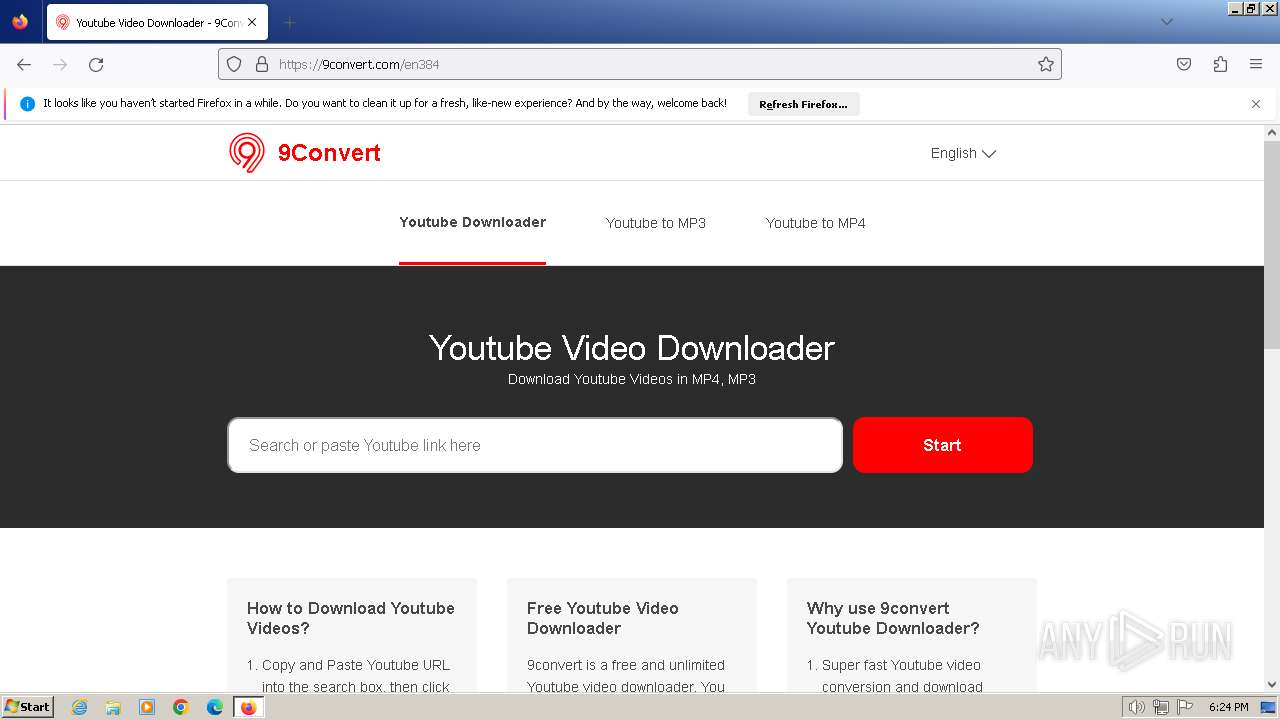
Task: Dismiss the Firefox notification bar
Action: click(x=1256, y=104)
